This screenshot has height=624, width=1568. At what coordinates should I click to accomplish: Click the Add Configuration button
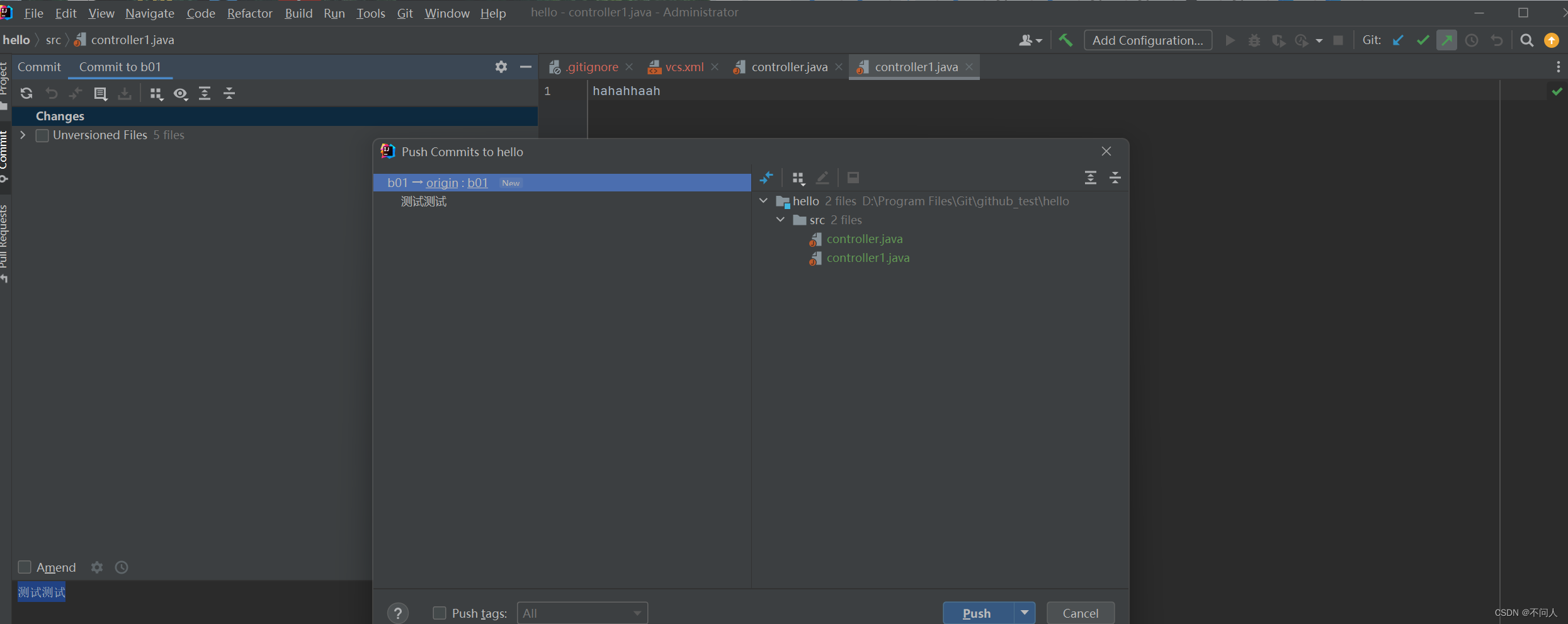[1148, 40]
